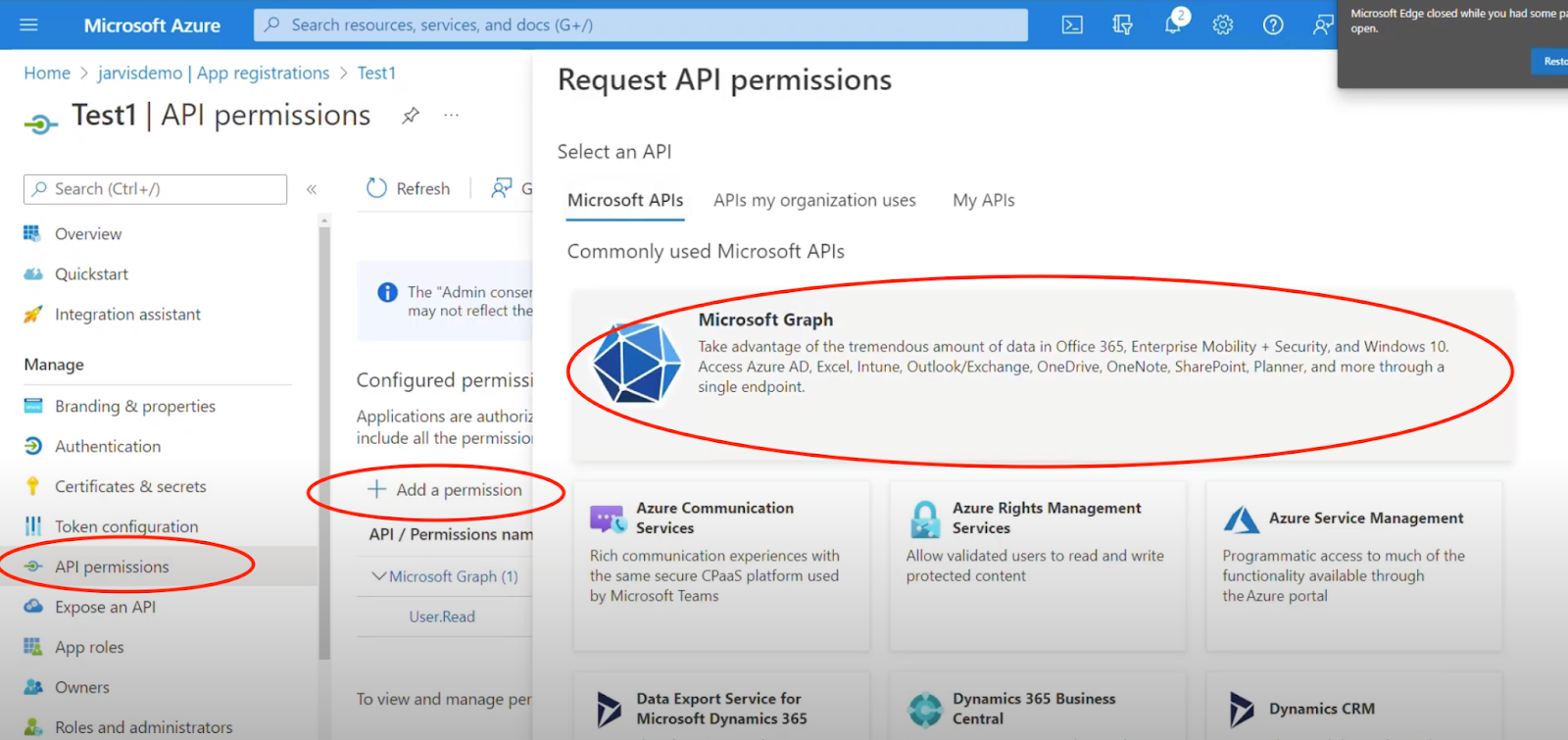Click the Authentication icon in sidebar
Viewport: 1568px width, 740px height.
click(x=32, y=446)
